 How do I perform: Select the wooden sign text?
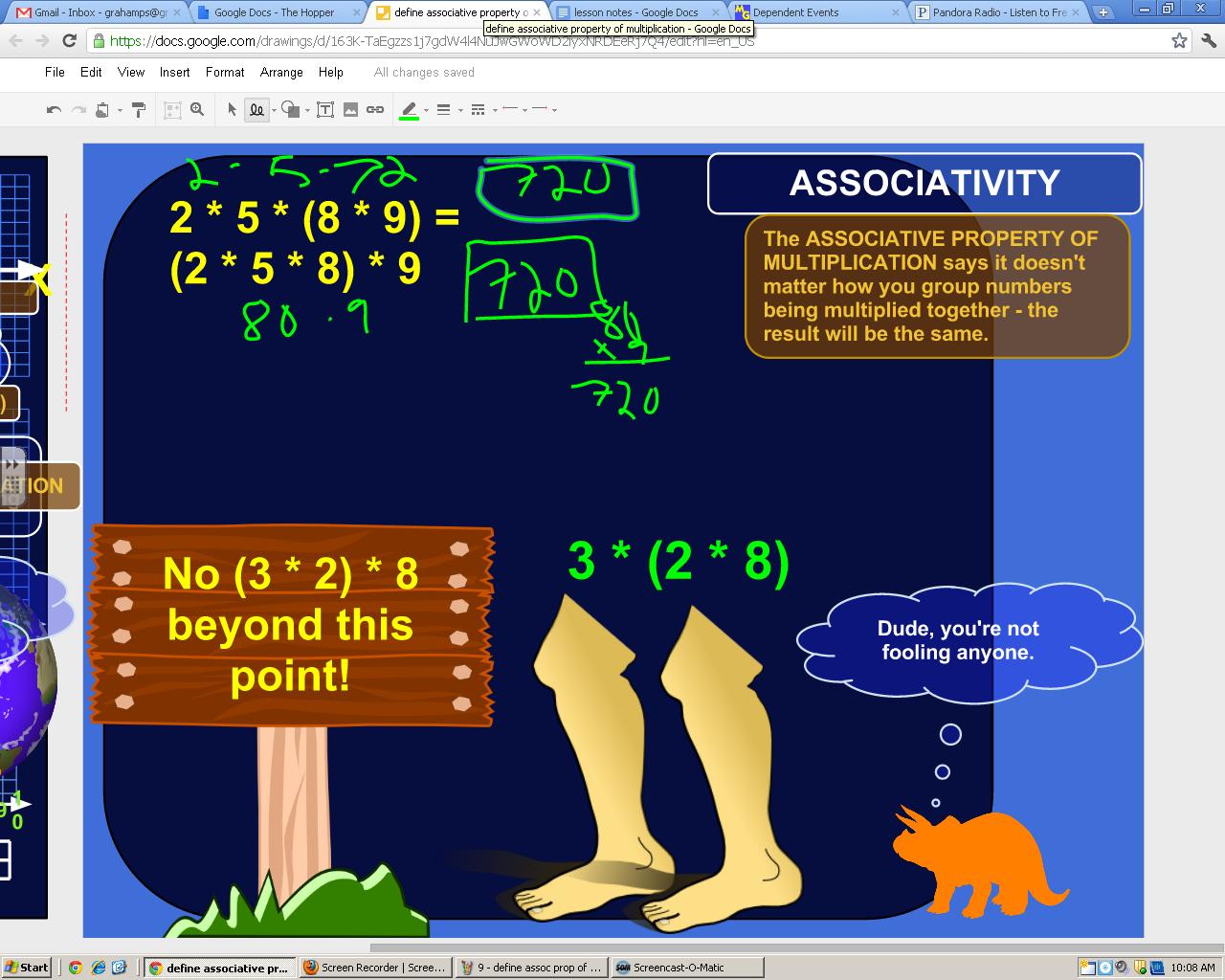tap(291, 625)
